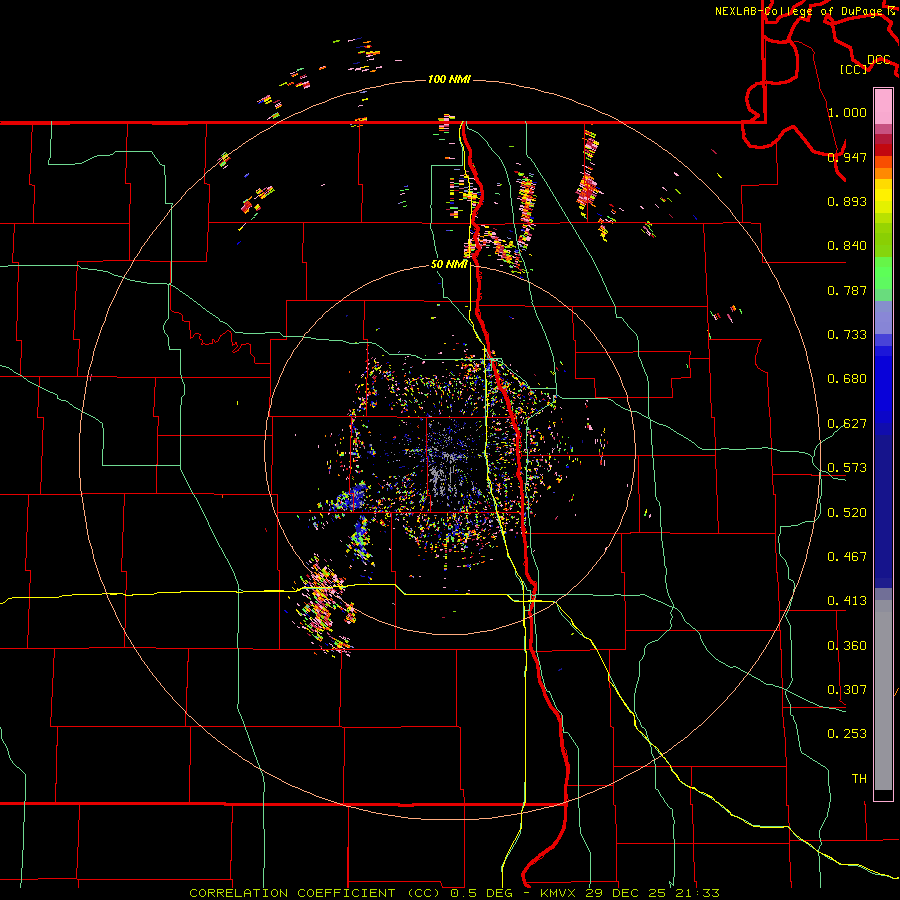The image size is (900, 900).
Task: Click the 0.307 scale value
Action: pos(847,690)
